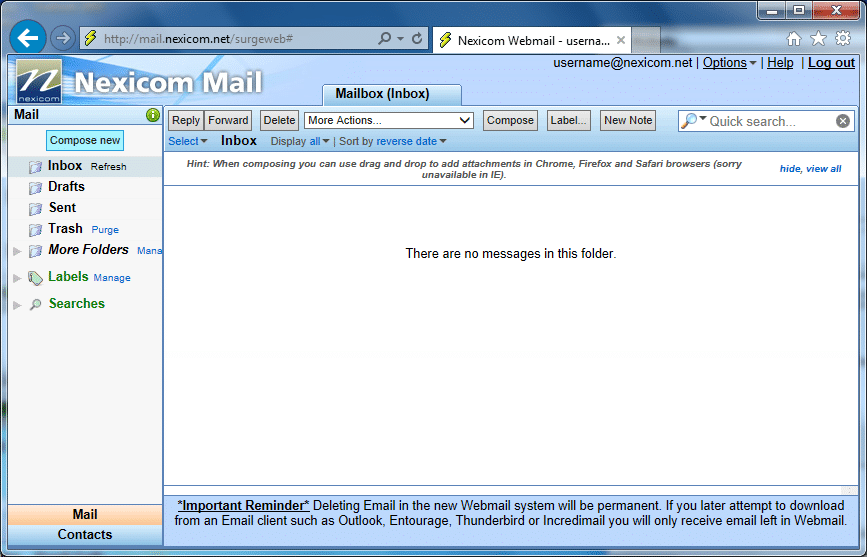The height and width of the screenshot is (557, 867).
Task: Click the Nexicom logo image
Action: (39, 81)
